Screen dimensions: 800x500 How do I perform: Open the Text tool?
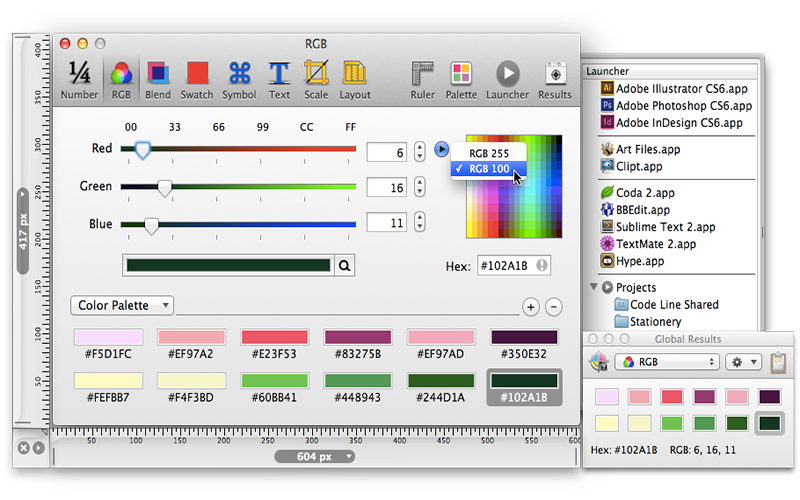(x=279, y=80)
